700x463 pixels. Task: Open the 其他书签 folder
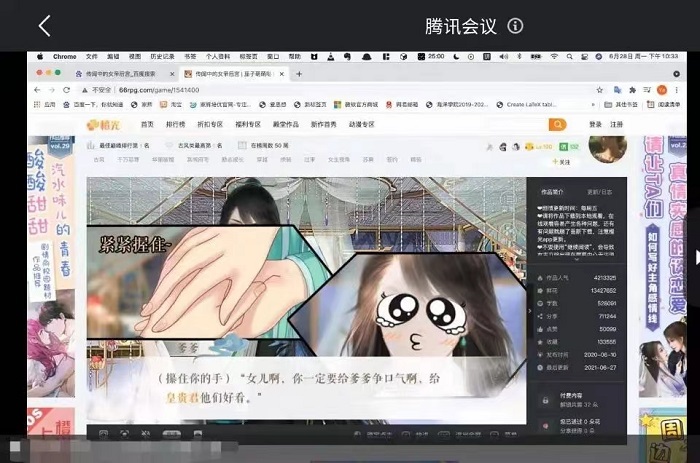[621, 104]
